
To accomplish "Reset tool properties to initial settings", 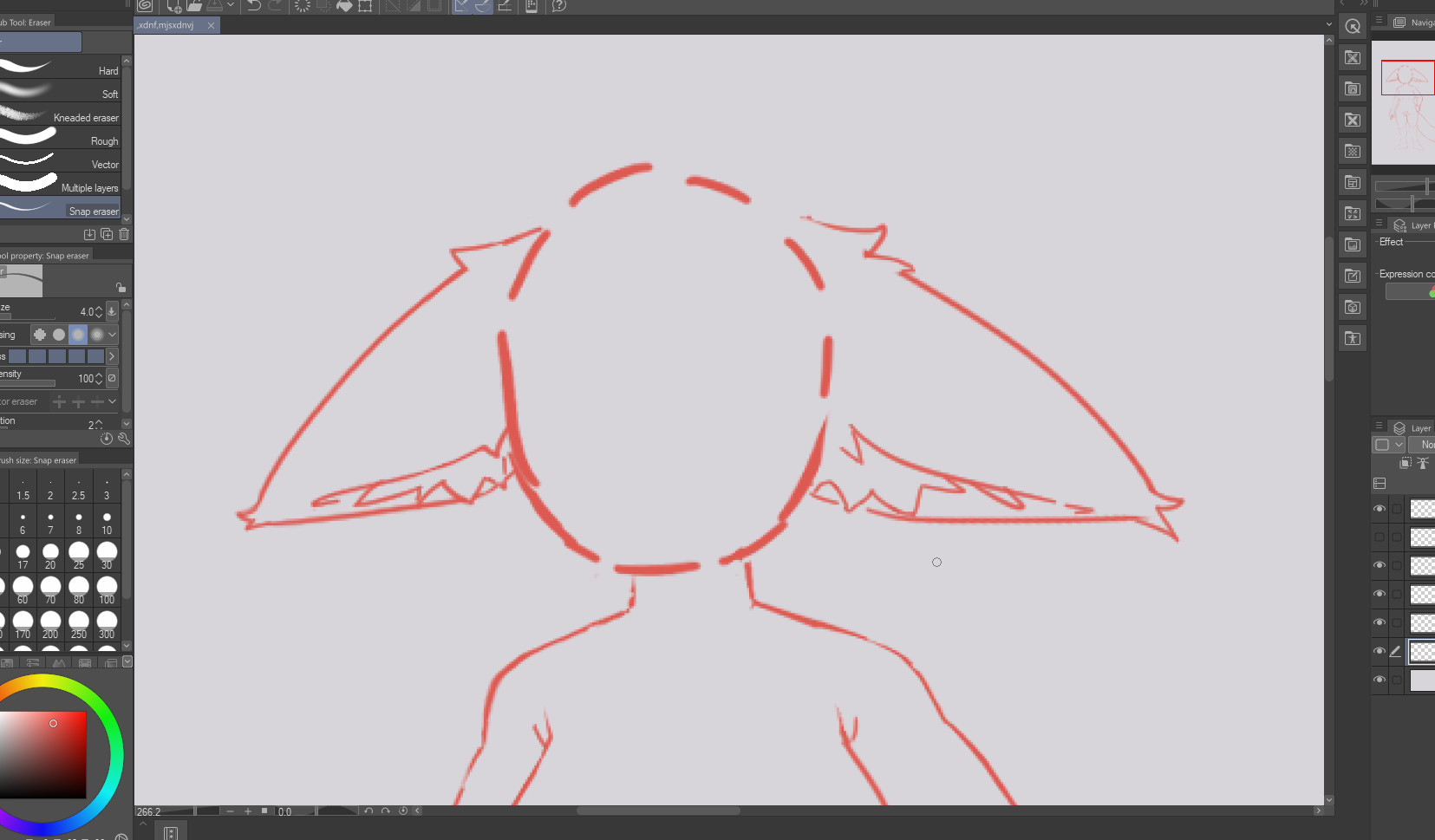I will coord(107,439).
